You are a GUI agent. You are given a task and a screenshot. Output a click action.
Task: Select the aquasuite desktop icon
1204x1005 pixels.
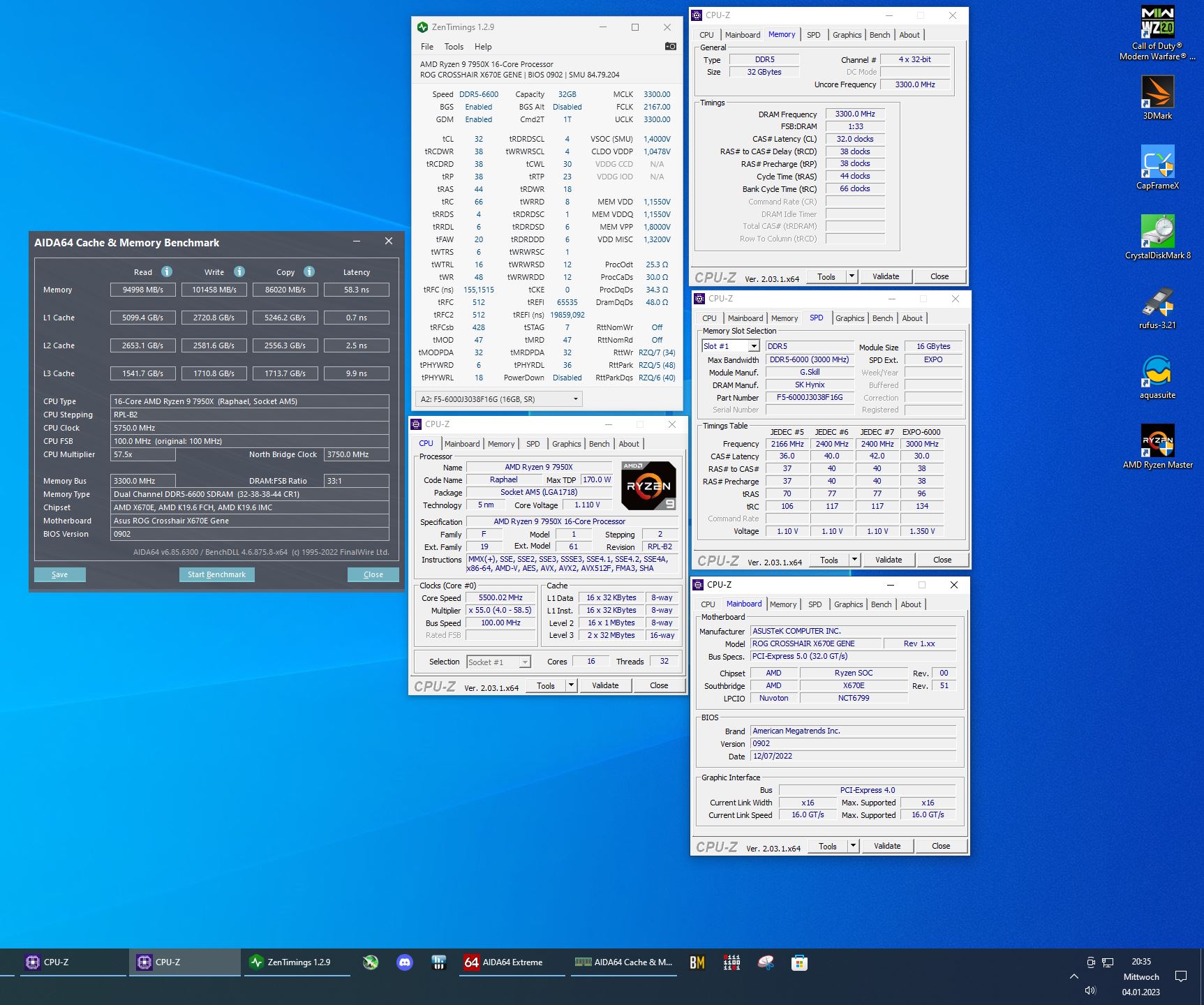(1157, 377)
